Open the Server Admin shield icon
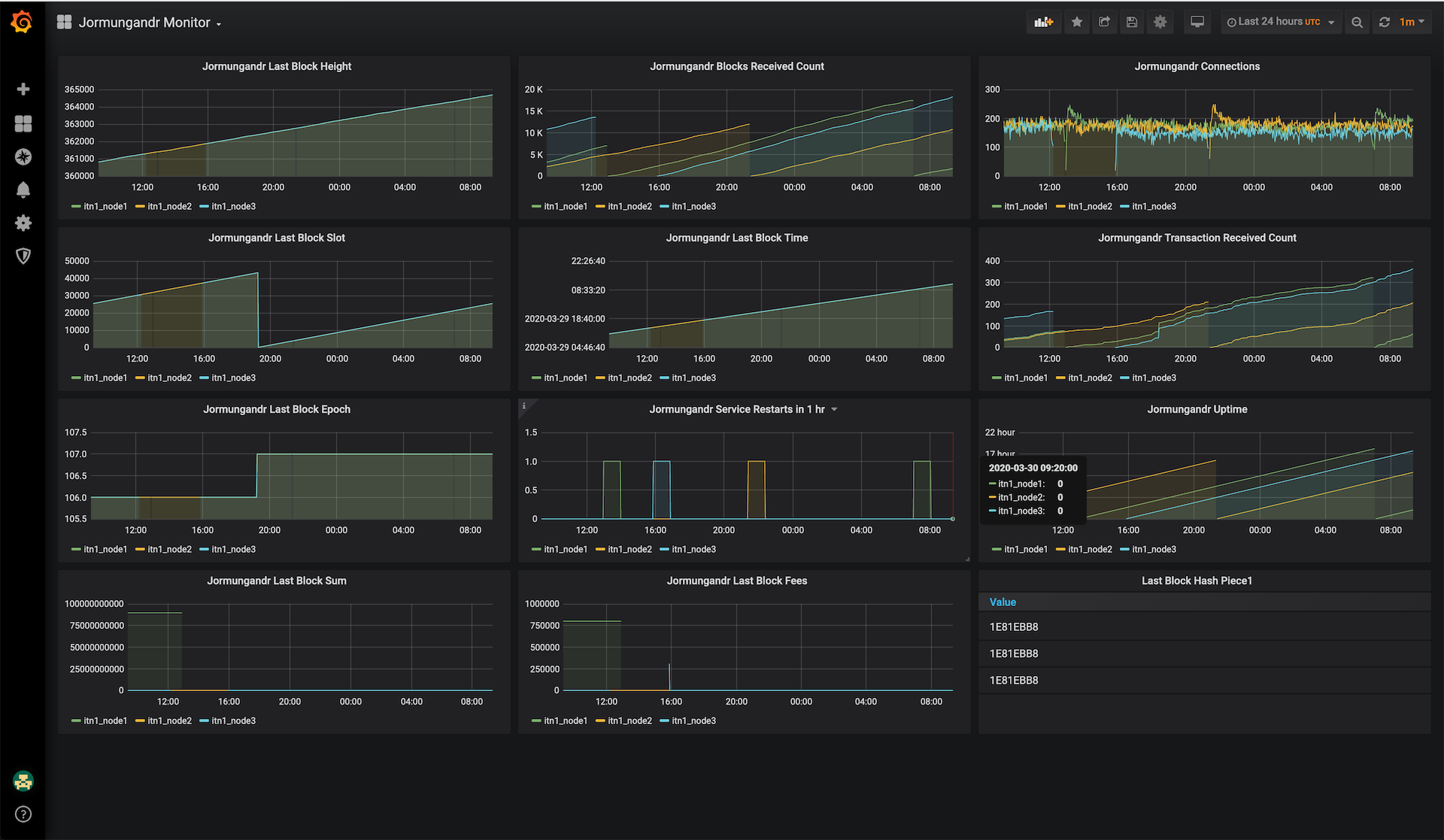The image size is (1444, 840). [23, 256]
